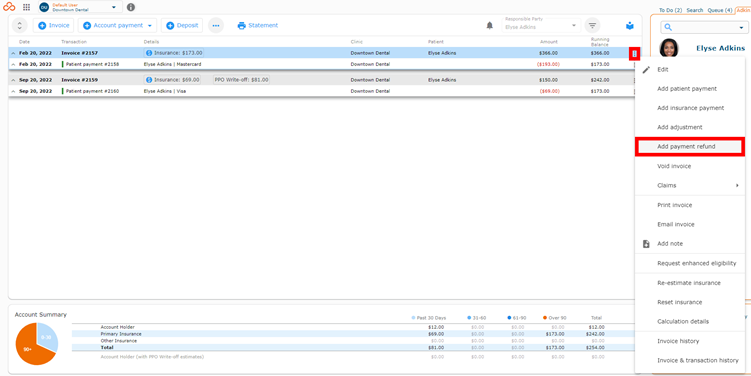Click the three-dot menu on Invoice #2157
Screen dimensions: 751x376
634,54
